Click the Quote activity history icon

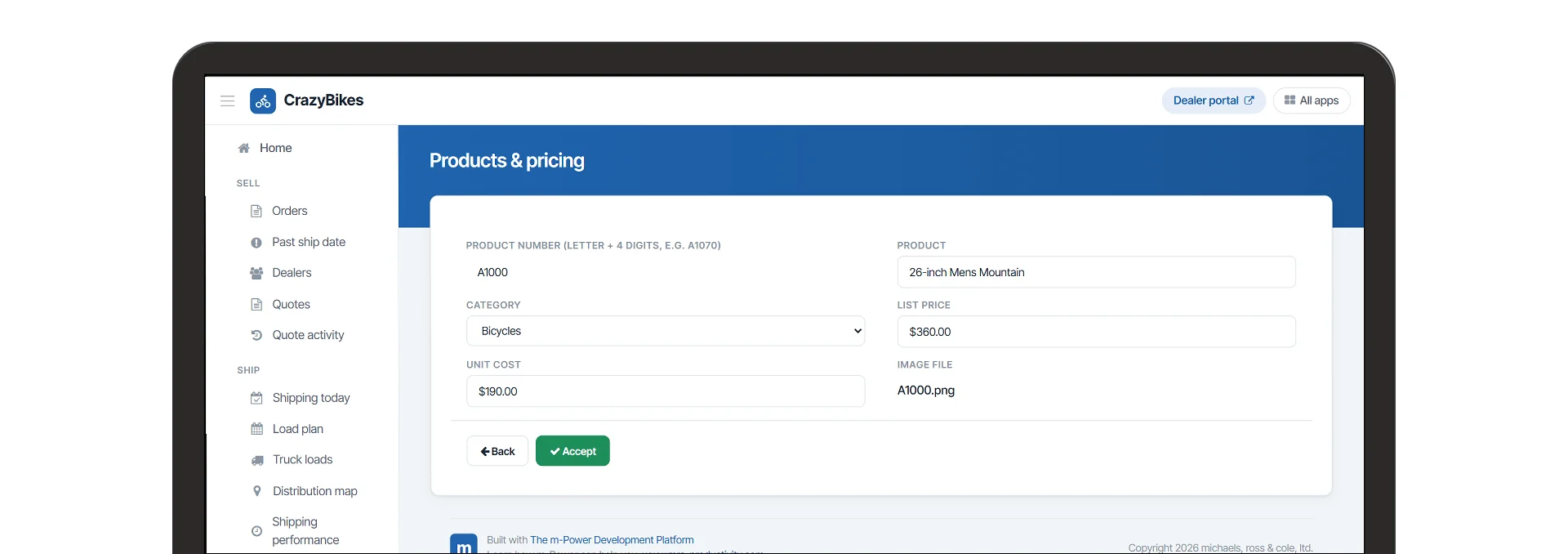click(x=256, y=335)
